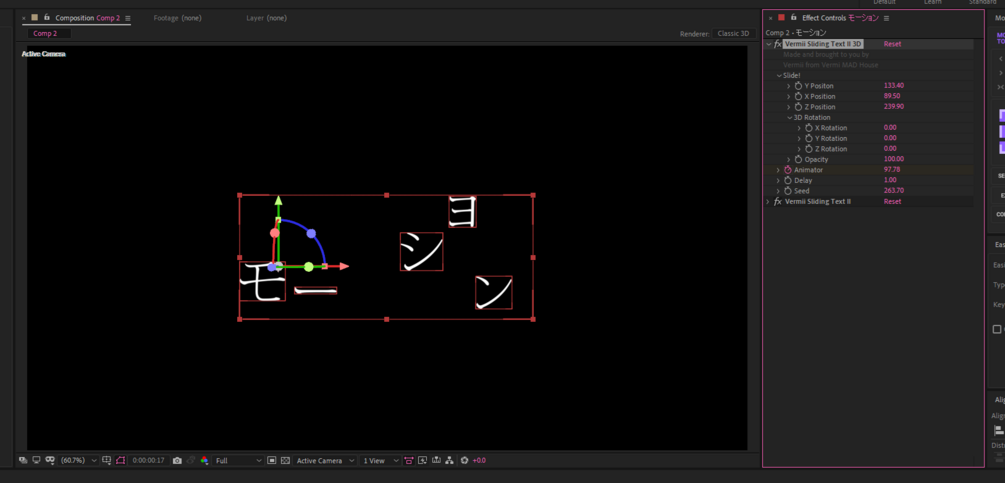
Task: Click the Timeline icon in viewer footer
Action: (436, 461)
